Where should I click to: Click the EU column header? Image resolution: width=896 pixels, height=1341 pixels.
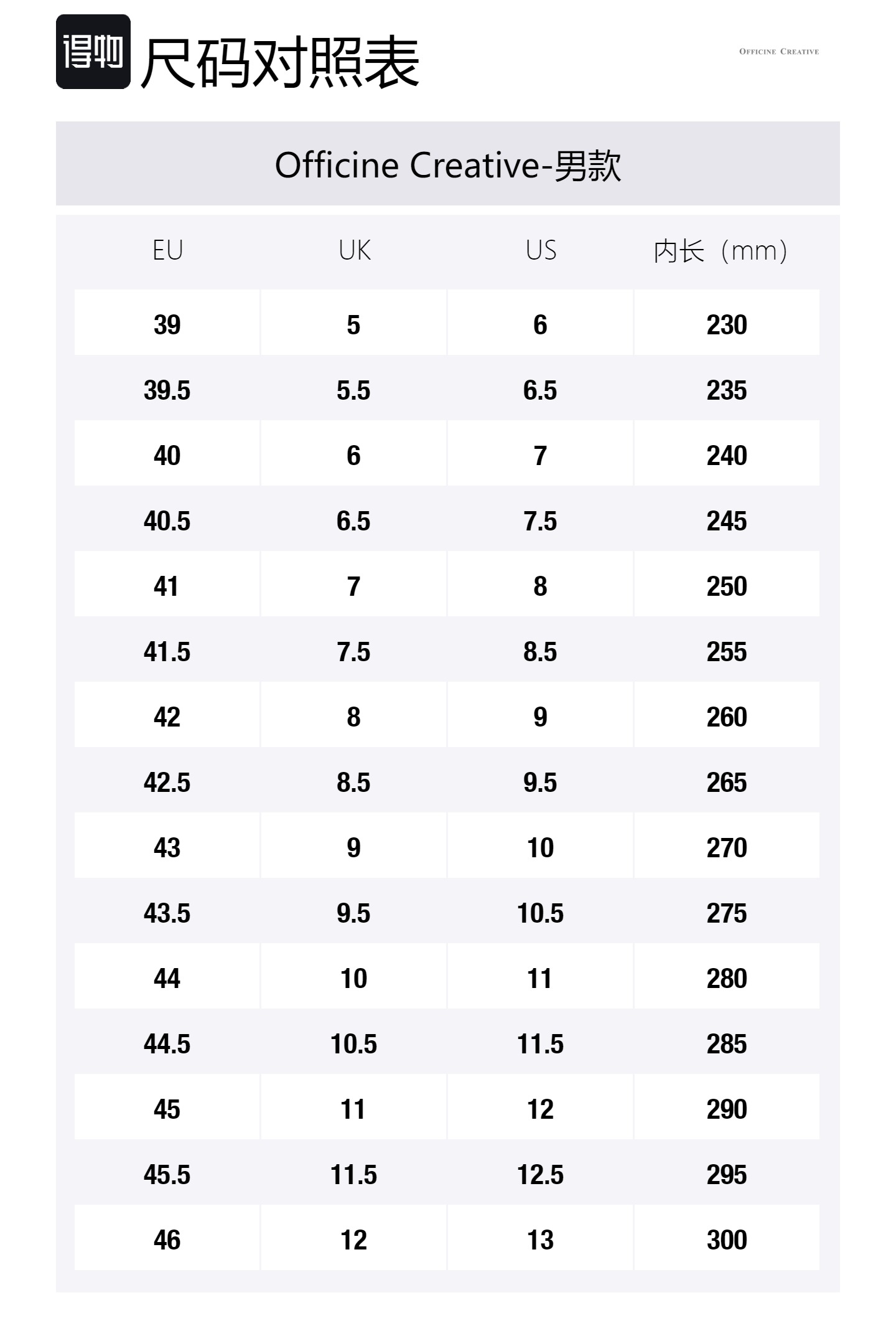click(x=167, y=250)
